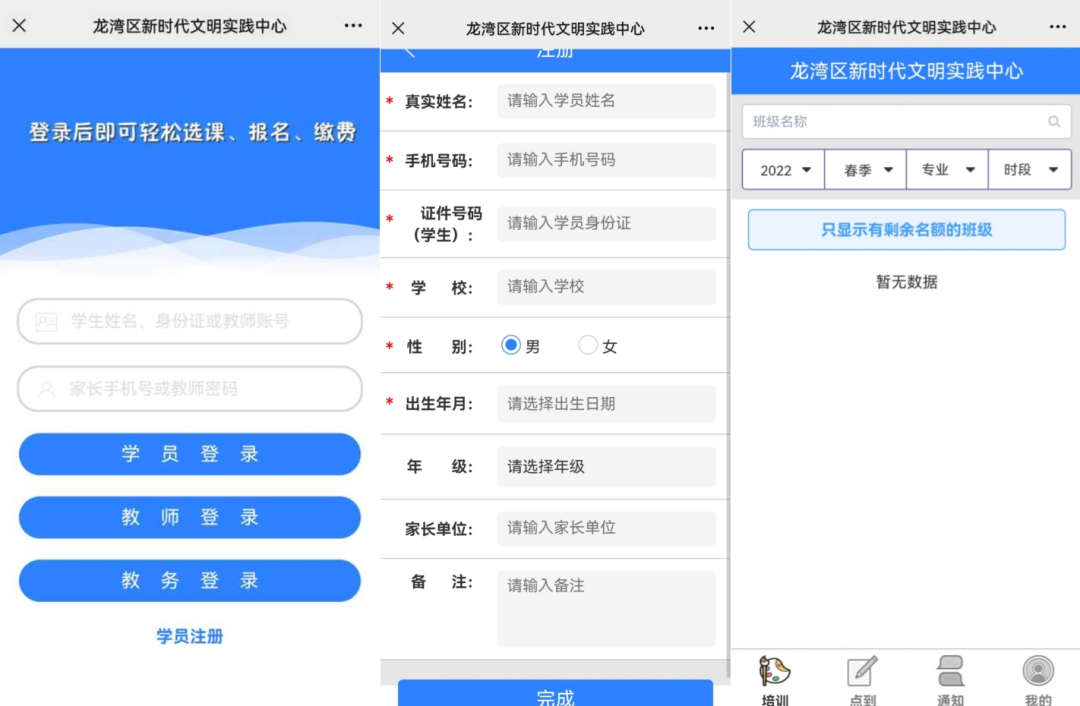Open the 春季 season dropdown
This screenshot has height=706, width=1080.
click(x=866, y=170)
